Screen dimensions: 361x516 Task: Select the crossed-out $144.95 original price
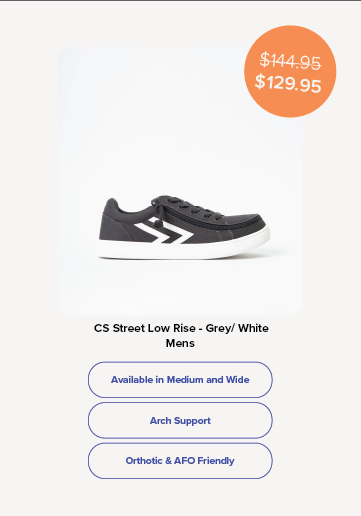[290, 61]
